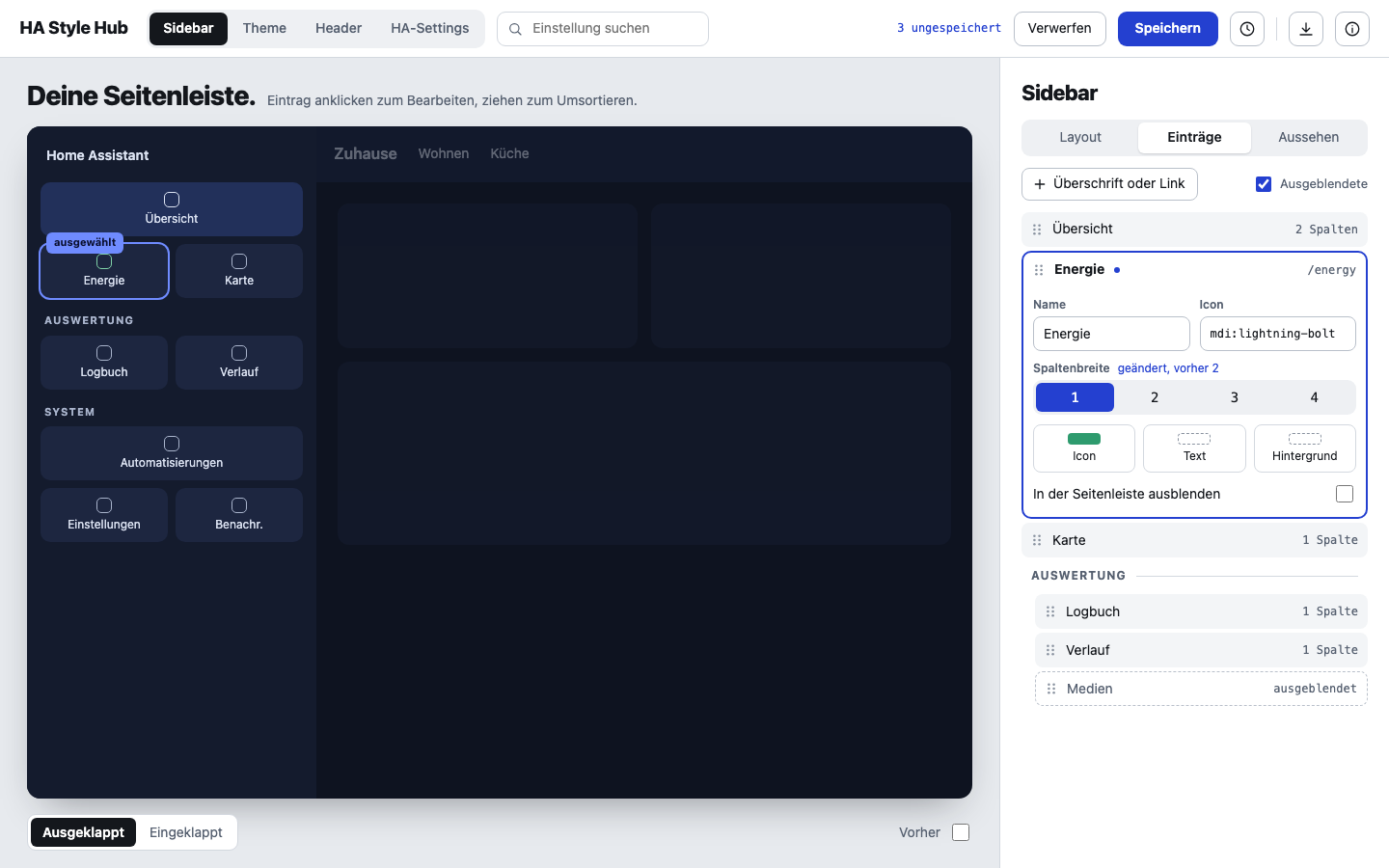Open the Theme section tab

click(264, 29)
